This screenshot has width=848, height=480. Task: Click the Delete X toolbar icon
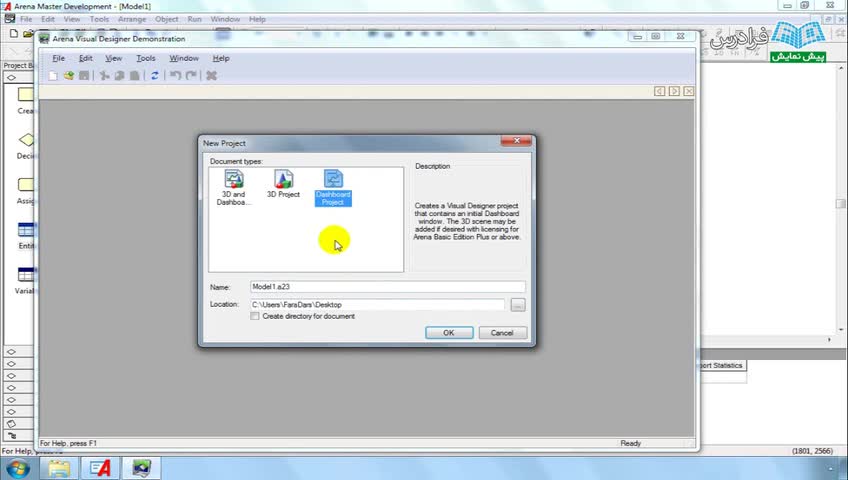coord(211,76)
